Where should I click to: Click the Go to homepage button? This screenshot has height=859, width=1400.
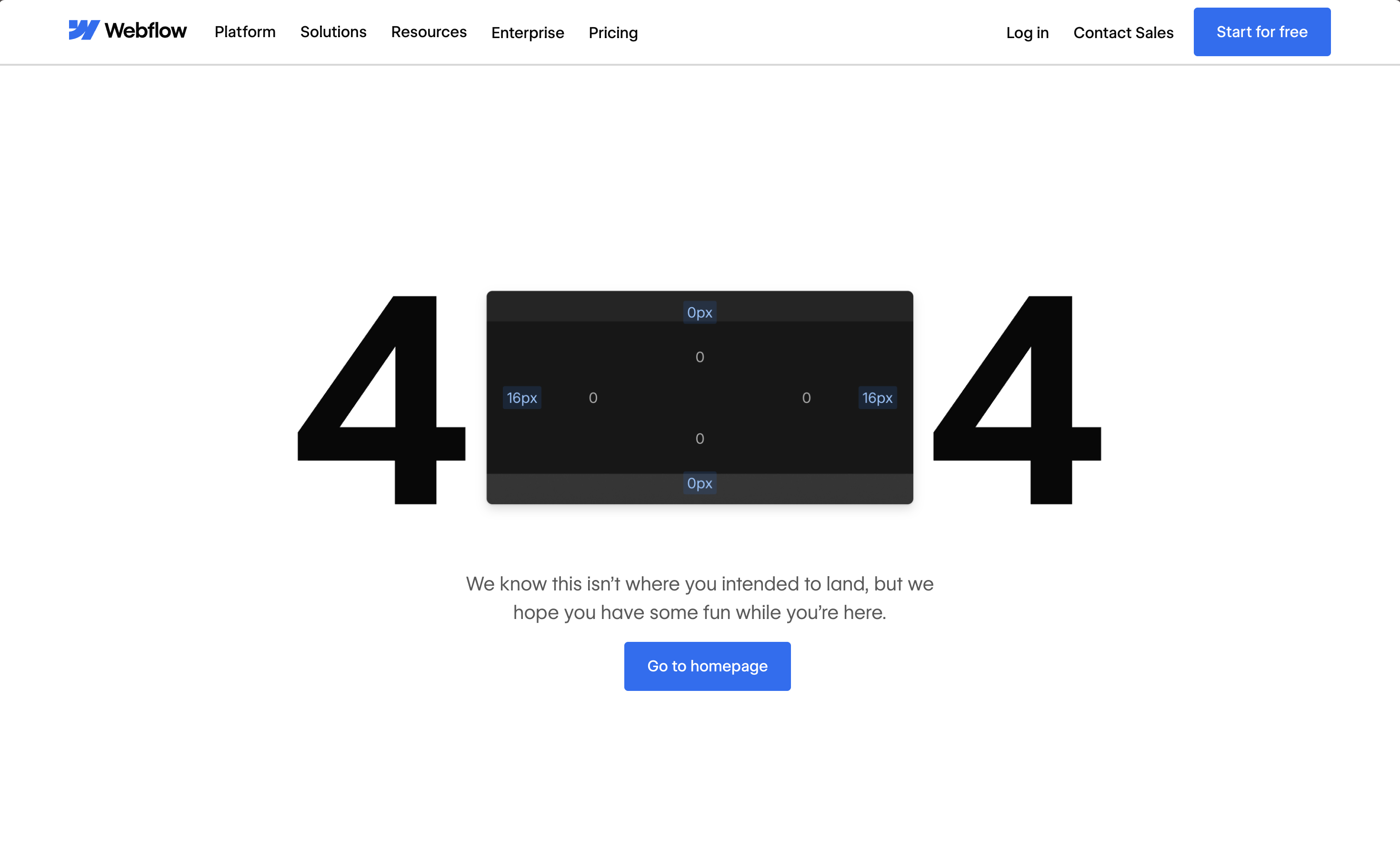point(707,666)
